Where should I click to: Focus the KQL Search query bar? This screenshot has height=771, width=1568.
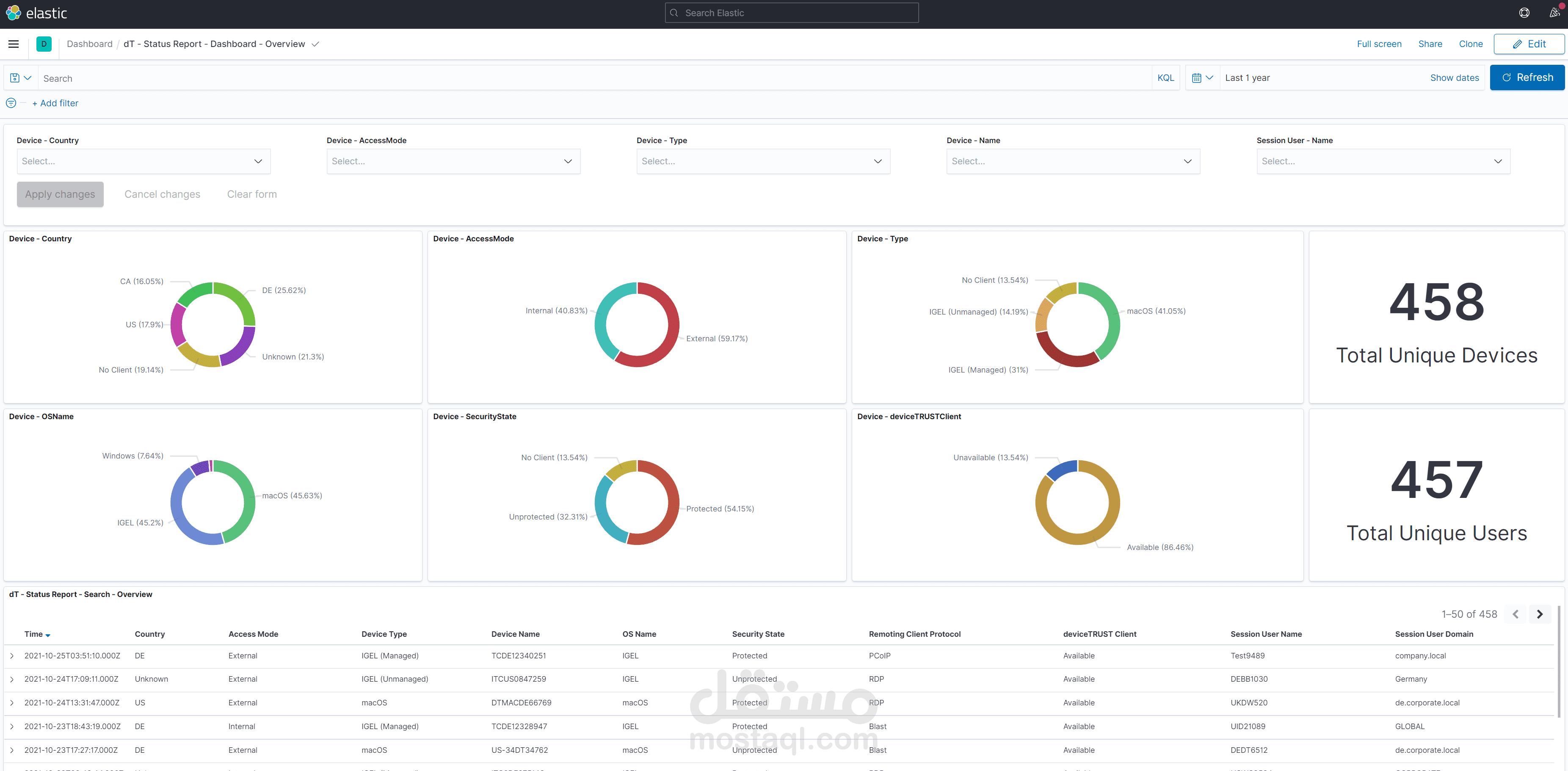595,78
